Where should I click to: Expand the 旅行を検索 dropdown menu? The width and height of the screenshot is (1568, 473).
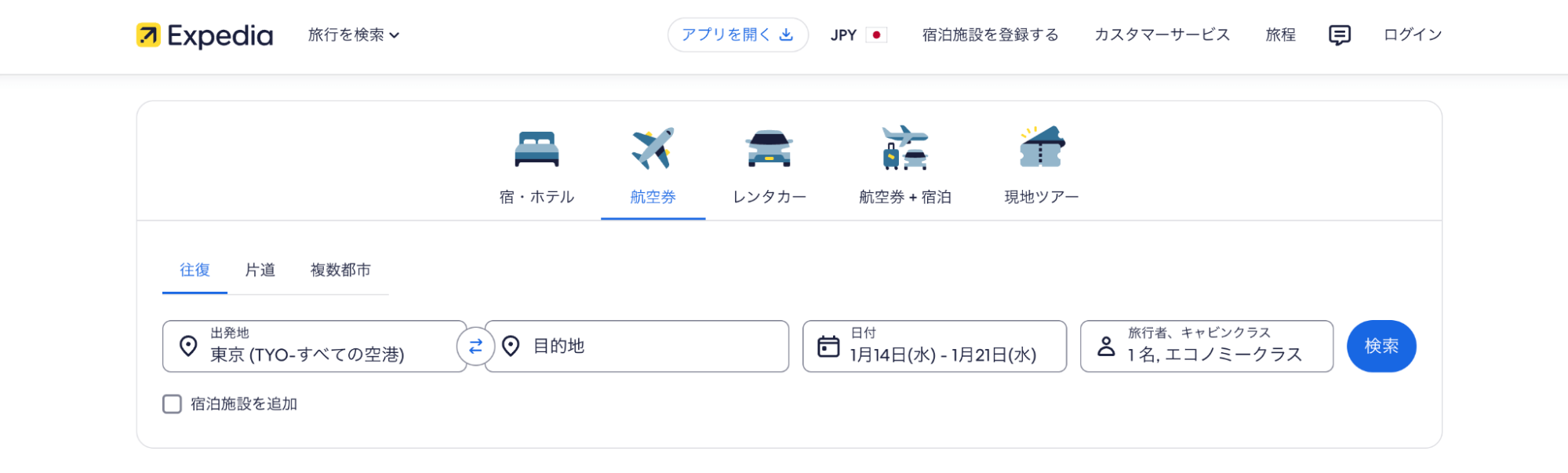(354, 35)
